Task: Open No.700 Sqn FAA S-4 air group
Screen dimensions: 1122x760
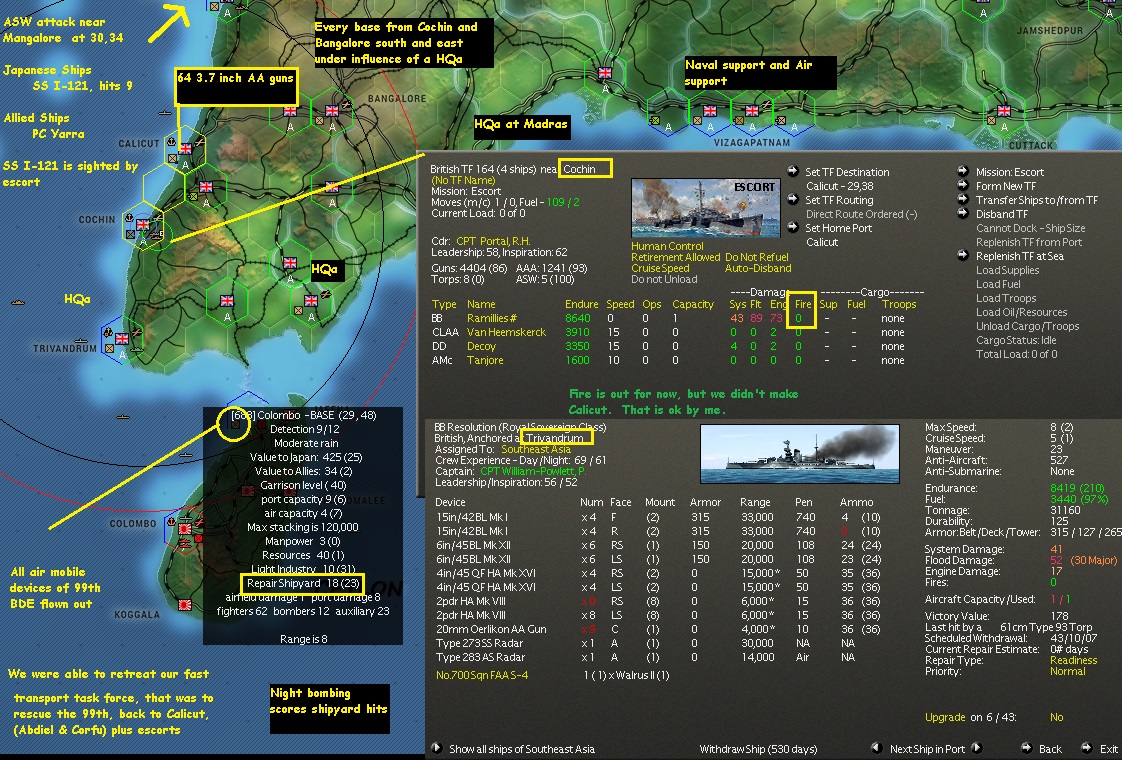Action: pos(482,675)
